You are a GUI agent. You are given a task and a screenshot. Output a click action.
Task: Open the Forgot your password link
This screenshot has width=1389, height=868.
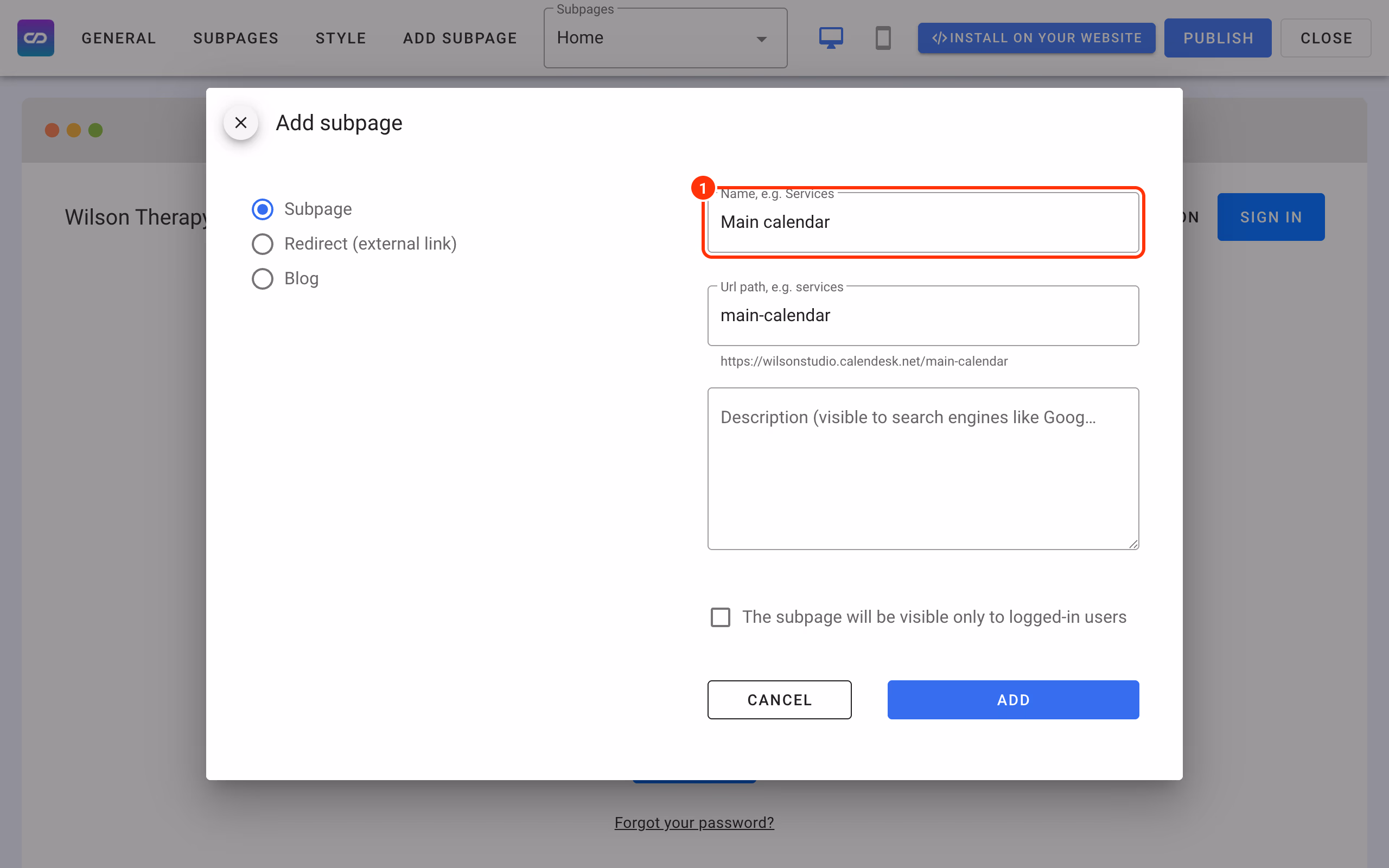694,822
